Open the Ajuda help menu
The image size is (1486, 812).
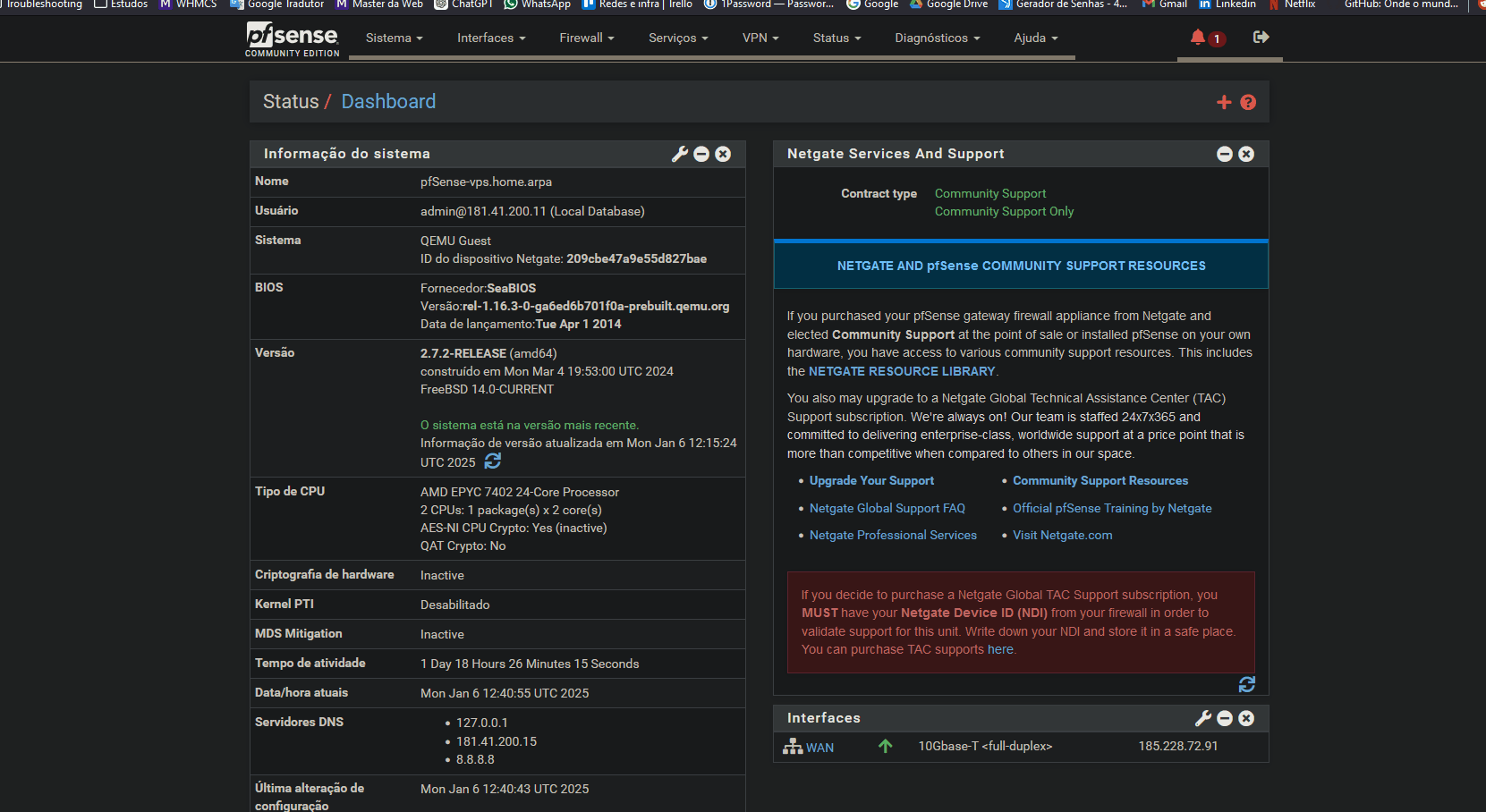pyautogui.click(x=1036, y=38)
